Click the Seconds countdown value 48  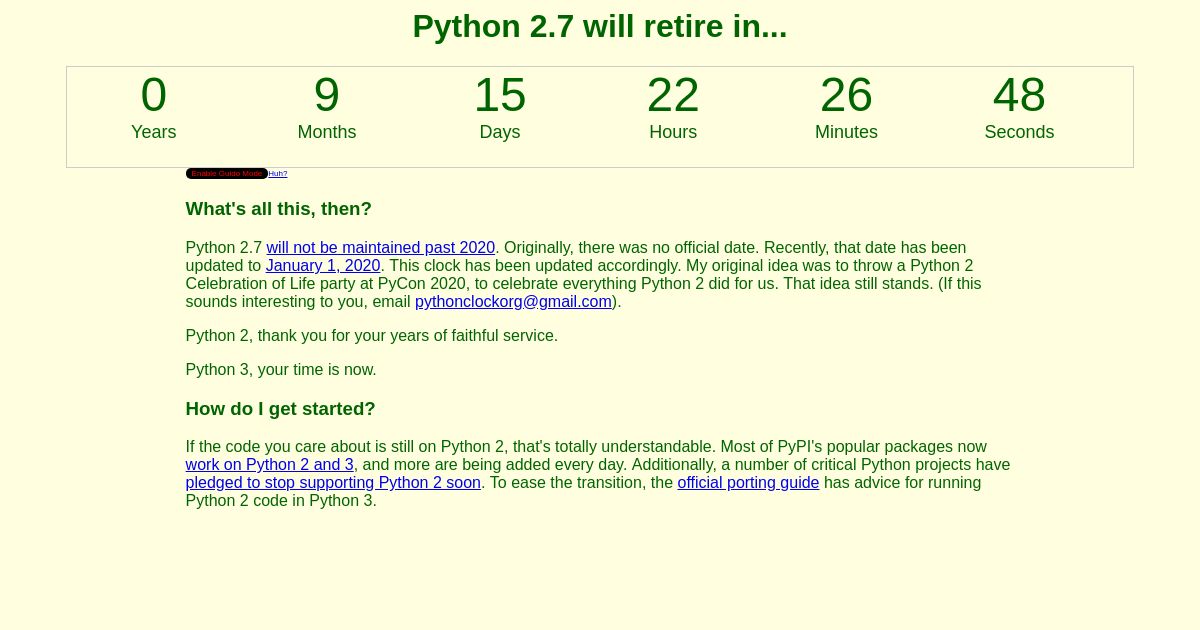point(1019,95)
